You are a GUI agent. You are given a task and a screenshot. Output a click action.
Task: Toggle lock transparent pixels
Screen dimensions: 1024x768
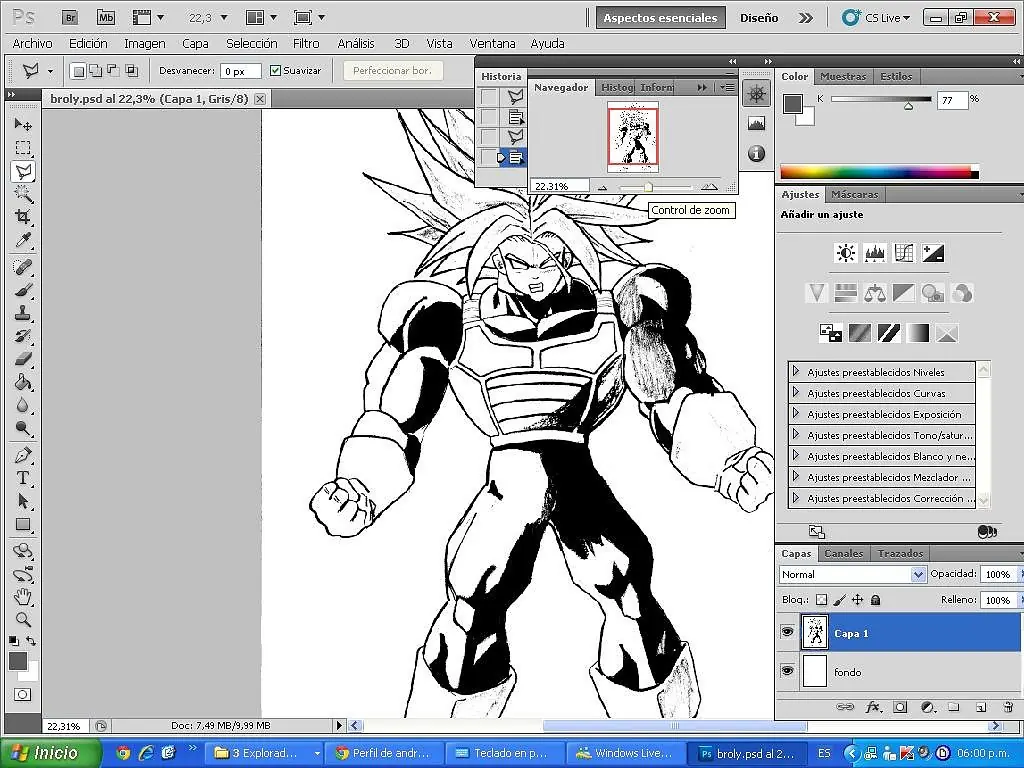coord(822,600)
